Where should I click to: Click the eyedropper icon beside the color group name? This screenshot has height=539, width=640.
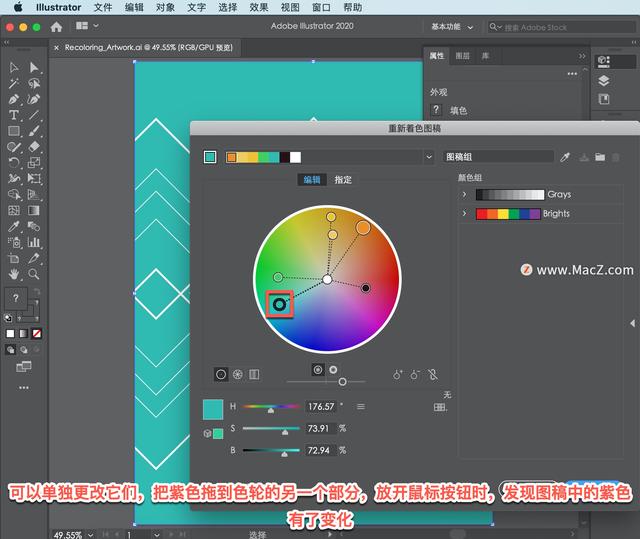pos(565,157)
